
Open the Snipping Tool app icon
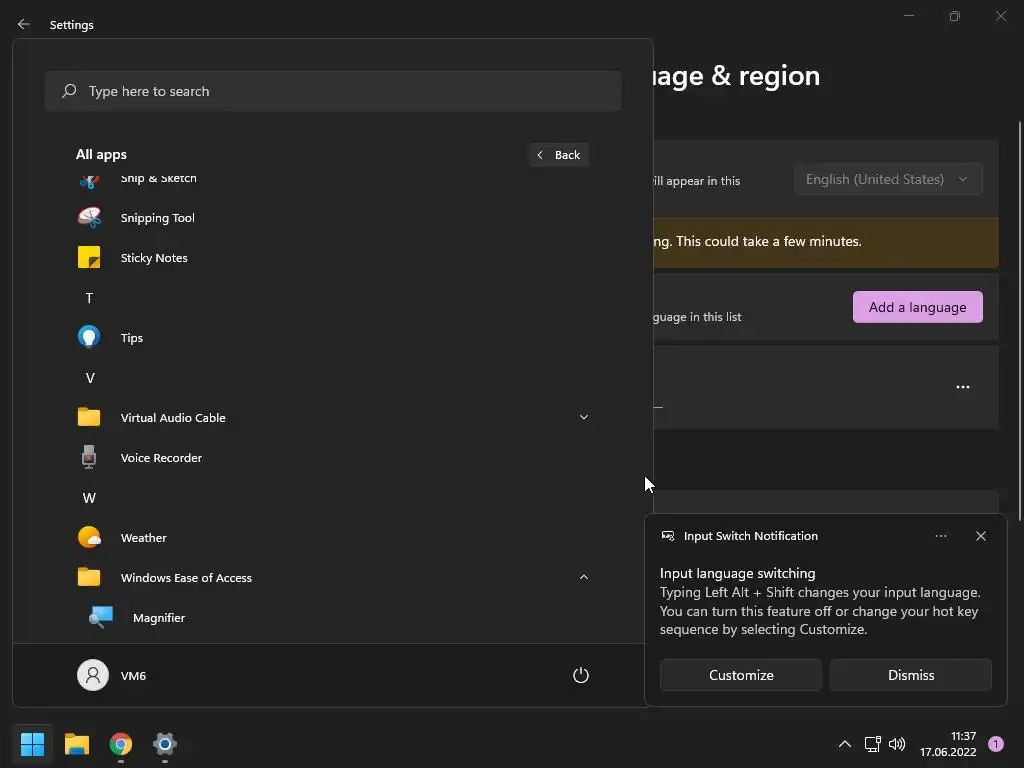(x=89, y=218)
